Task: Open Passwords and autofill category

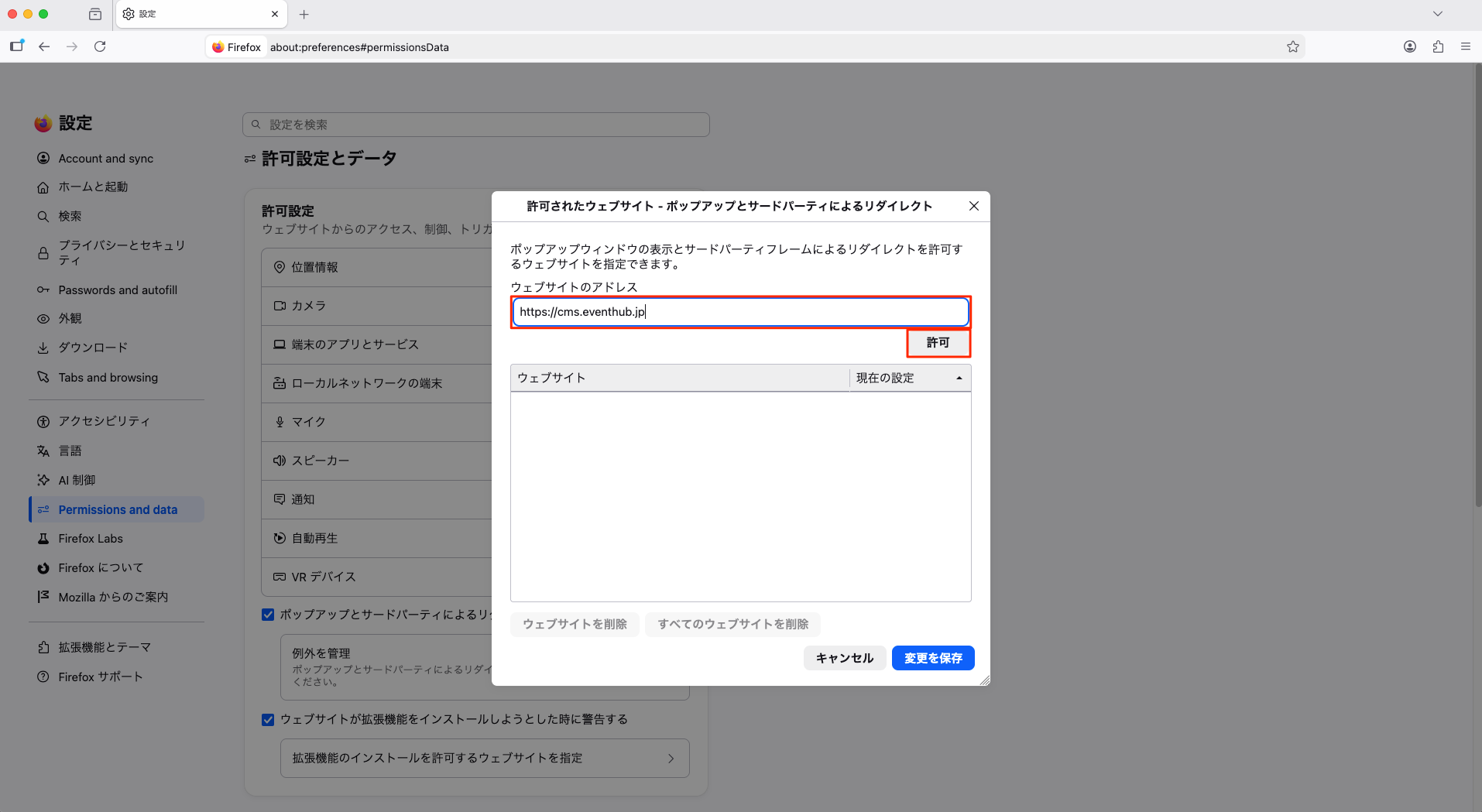Action: pyautogui.click(x=117, y=290)
